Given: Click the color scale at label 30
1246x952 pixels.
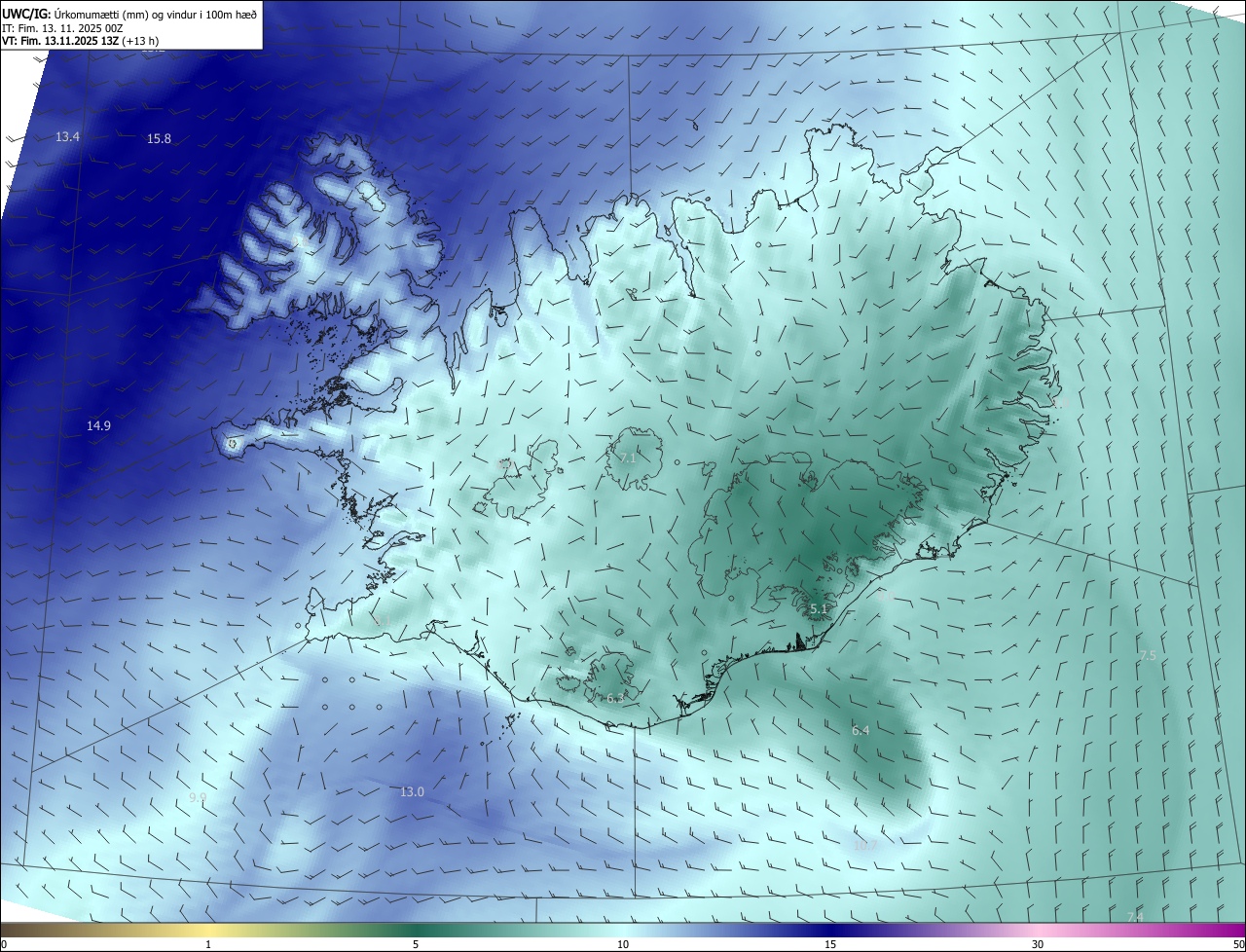Looking at the screenshot, I should click(x=1038, y=945).
